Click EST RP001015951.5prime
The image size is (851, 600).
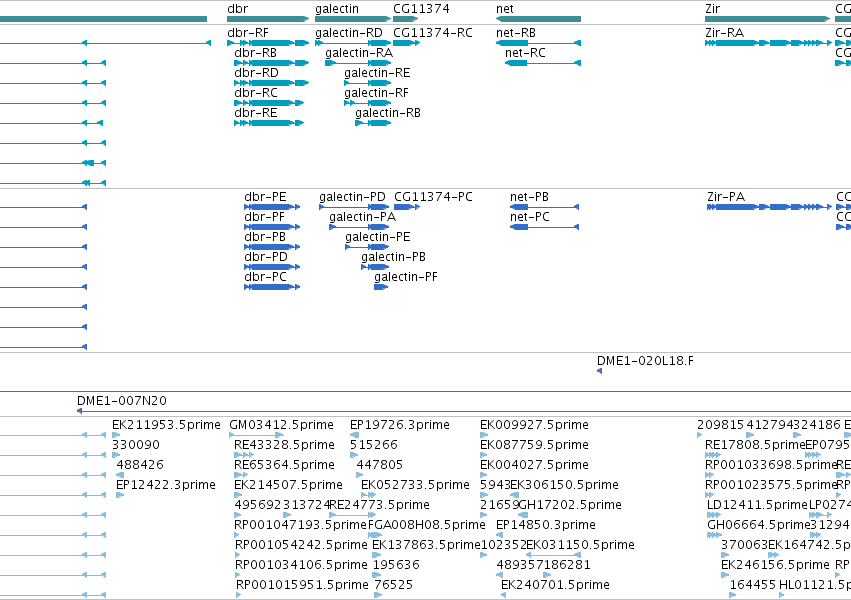tap(303, 585)
